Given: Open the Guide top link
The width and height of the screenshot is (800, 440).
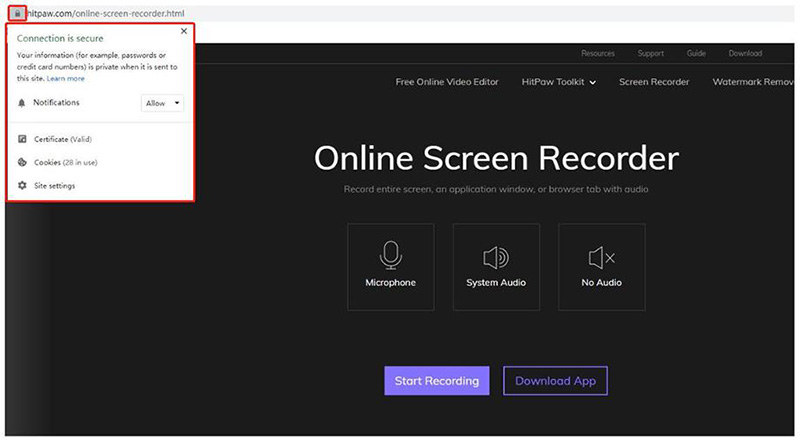Looking at the screenshot, I should click(x=696, y=53).
